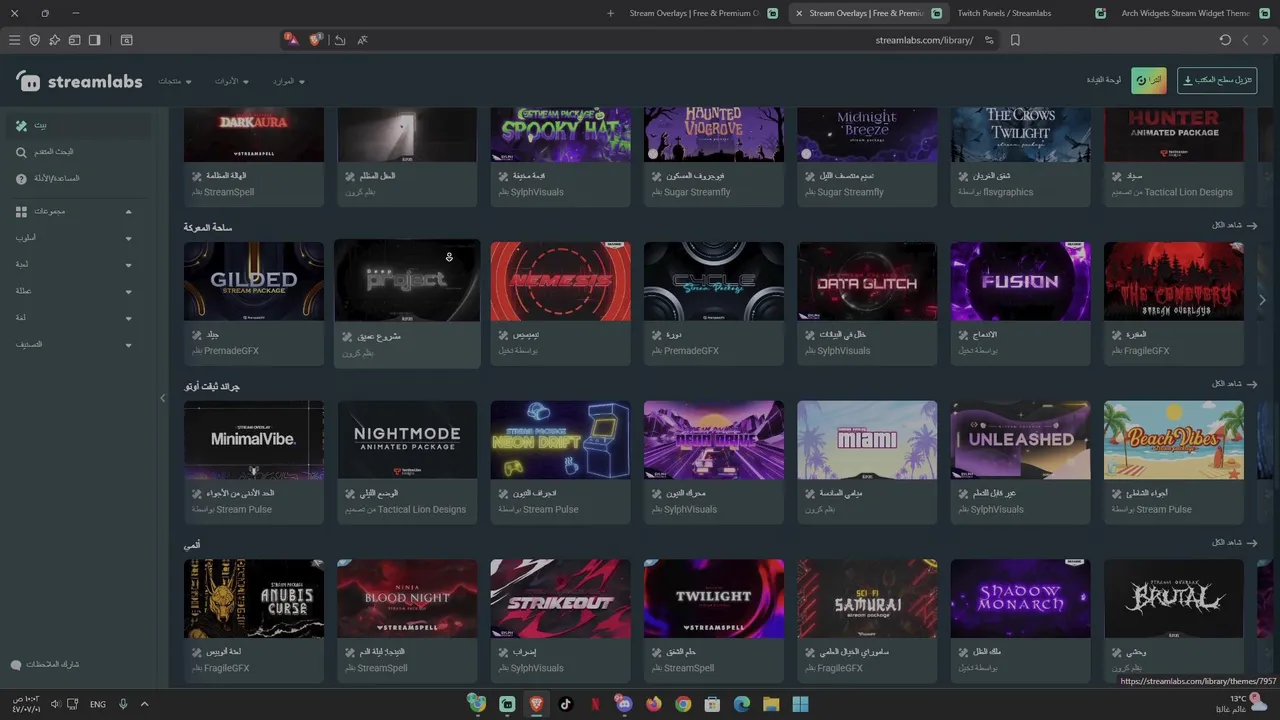Toggle the browser sidebar panel icon
Screen dimensions: 1280x720
[x=94, y=40]
